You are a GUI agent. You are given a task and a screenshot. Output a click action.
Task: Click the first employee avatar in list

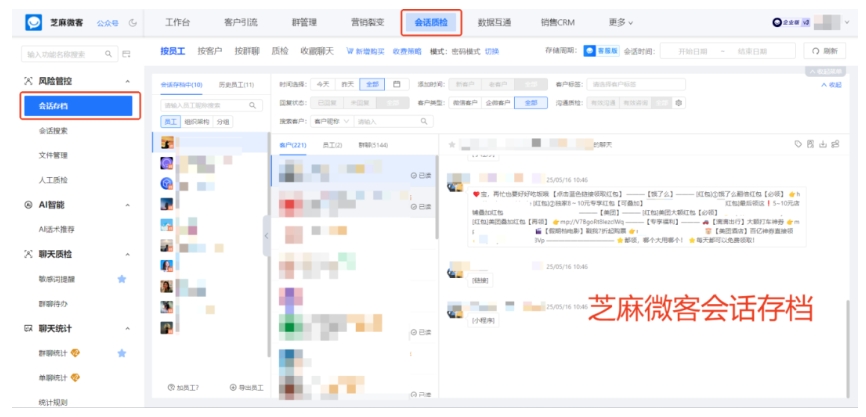tap(167, 142)
